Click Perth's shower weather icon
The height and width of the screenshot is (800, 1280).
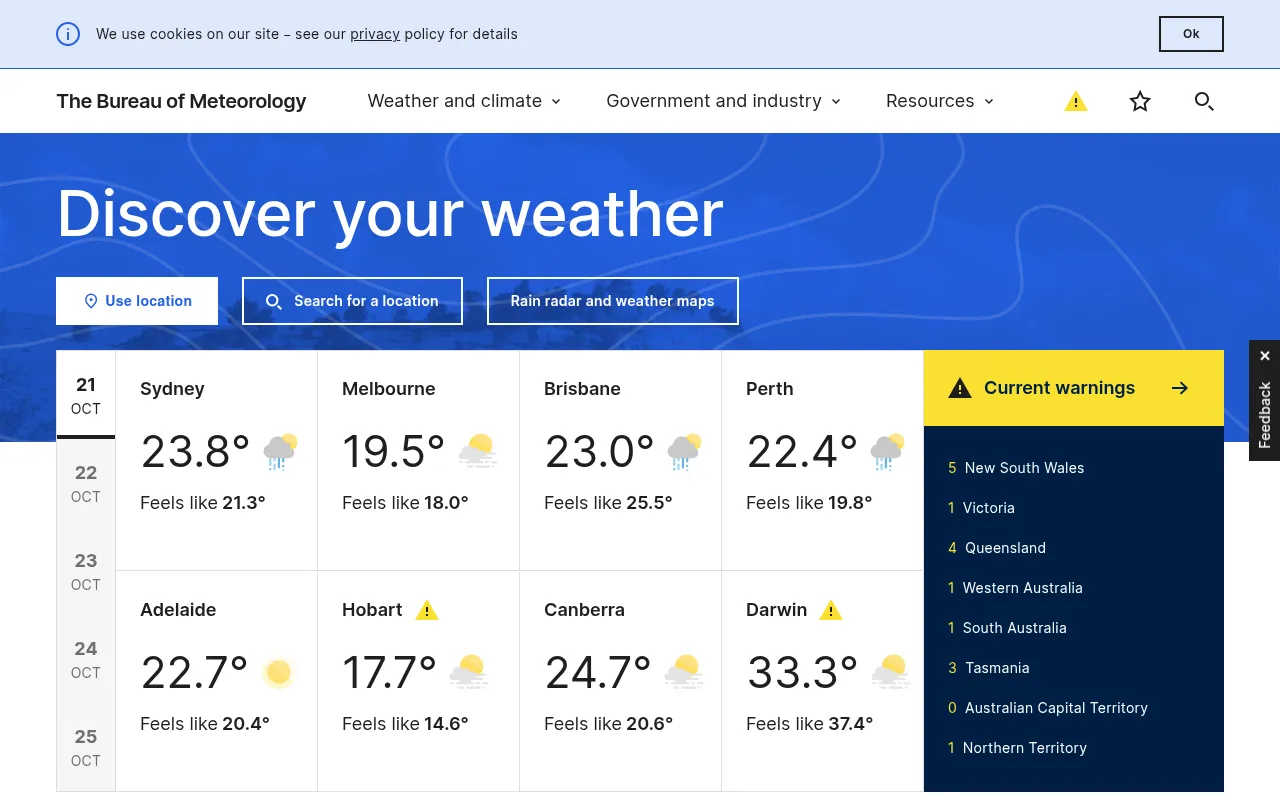[888, 452]
